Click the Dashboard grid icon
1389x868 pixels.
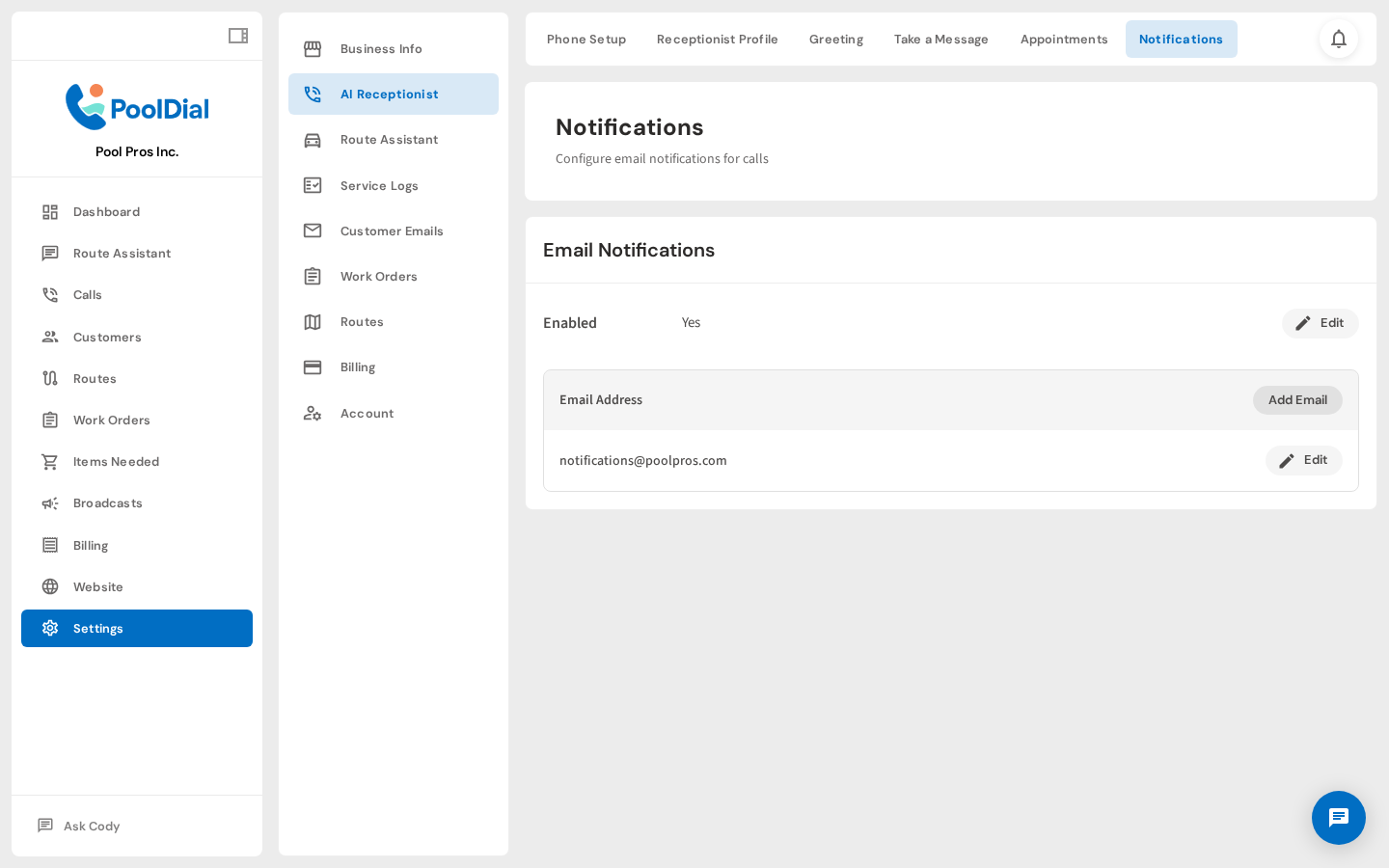[x=50, y=211]
